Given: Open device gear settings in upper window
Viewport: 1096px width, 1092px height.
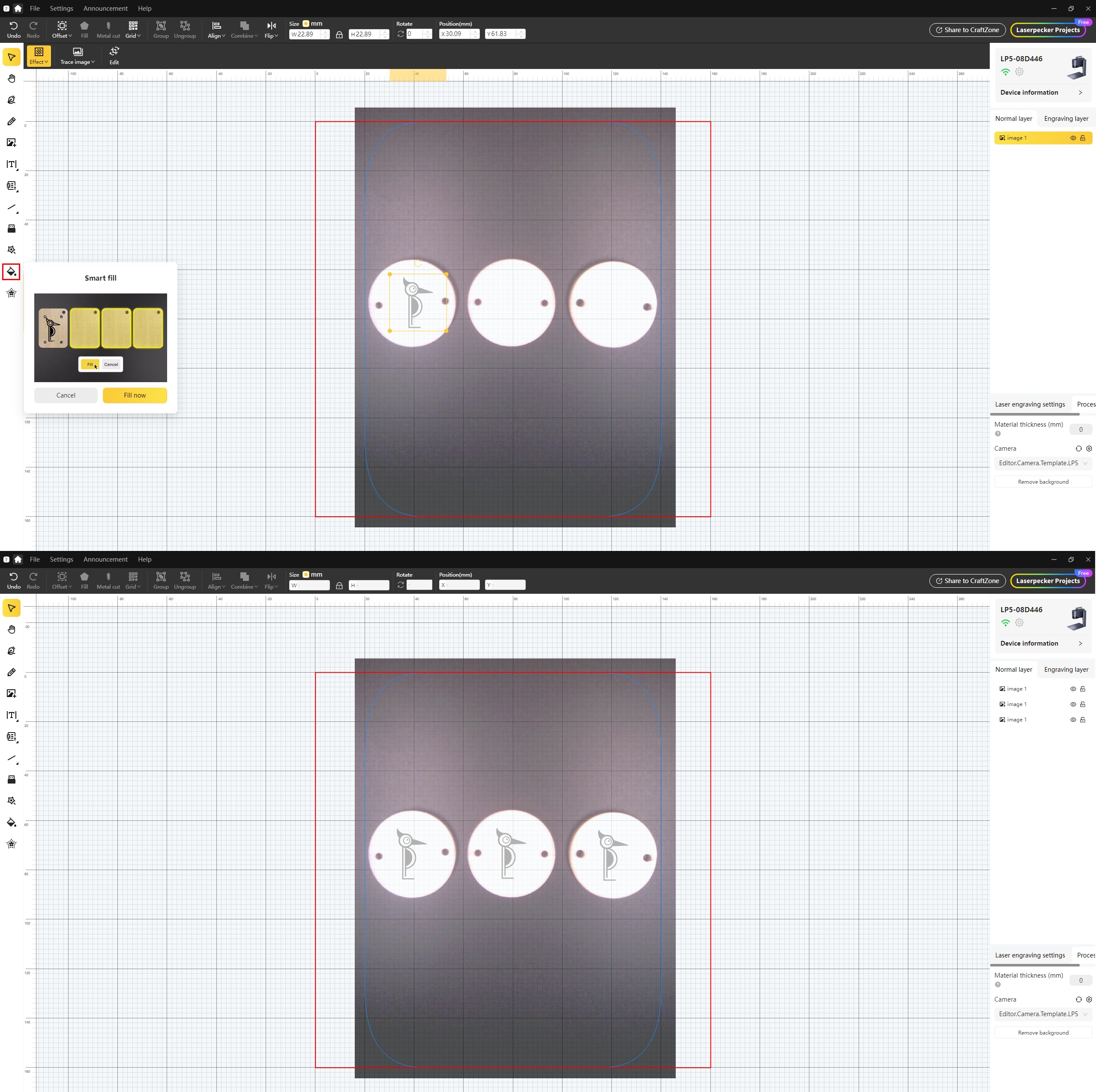Looking at the screenshot, I should click(x=1019, y=72).
